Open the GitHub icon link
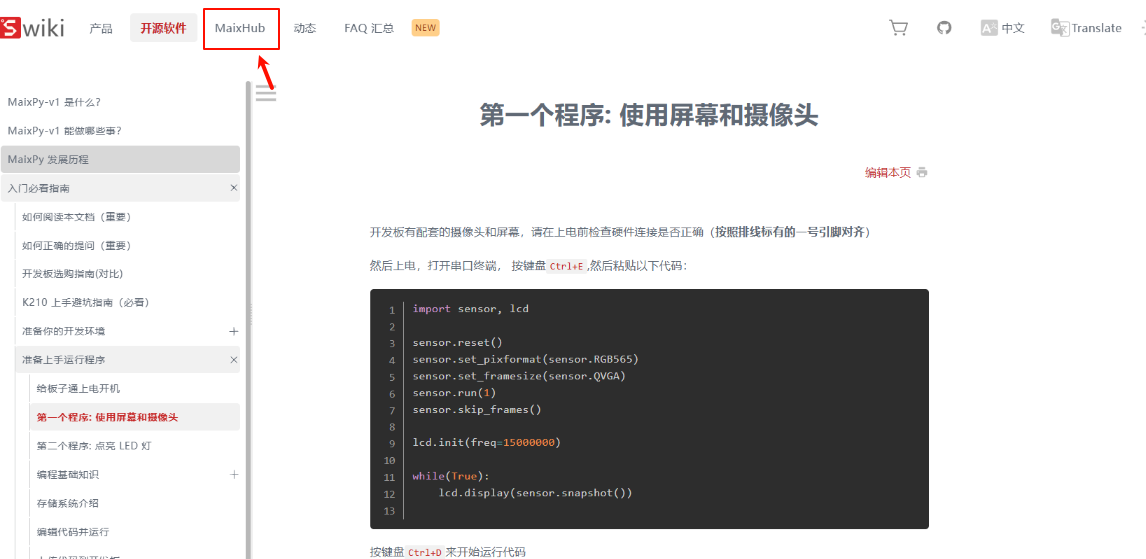The width and height of the screenshot is (1146, 559). pyautogui.click(x=944, y=28)
